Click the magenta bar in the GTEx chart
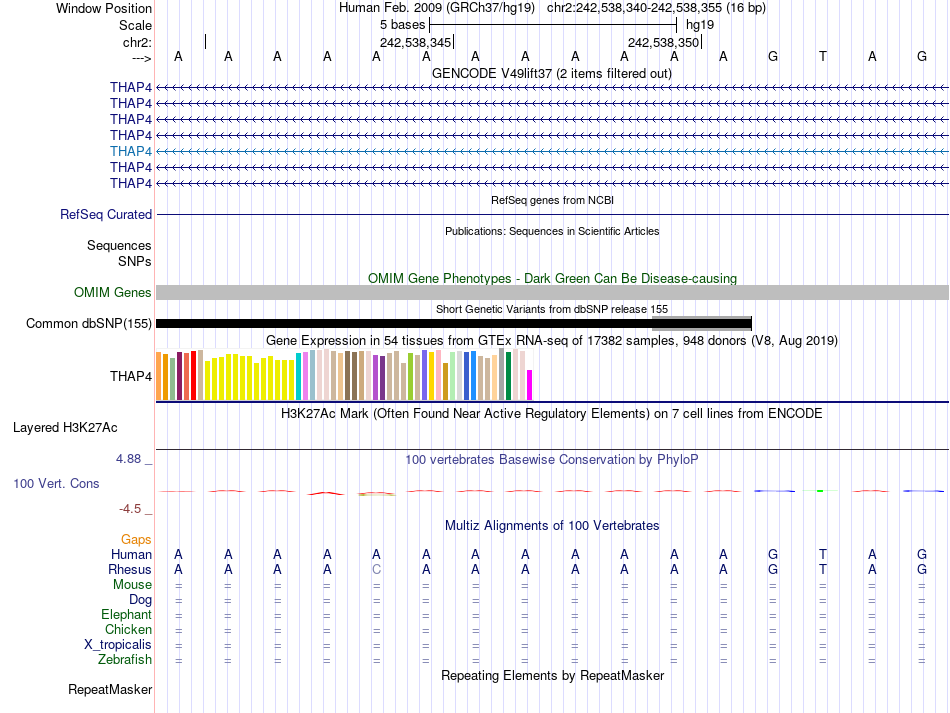Screen dimensions: 950x713 (530, 385)
